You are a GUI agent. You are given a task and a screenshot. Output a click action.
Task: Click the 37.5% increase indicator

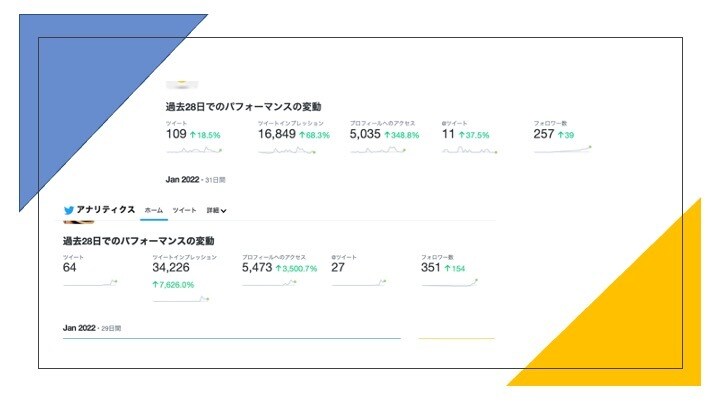click(x=474, y=135)
